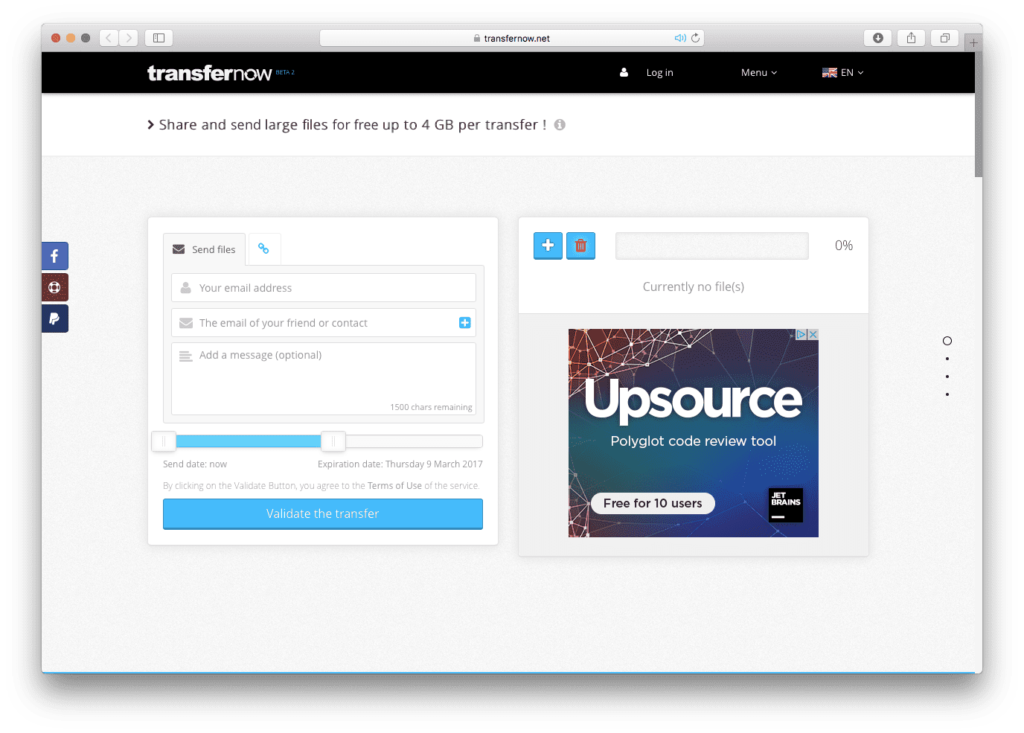The height and width of the screenshot is (733, 1024).
Task: Open the Terms of Use link
Action: point(394,486)
